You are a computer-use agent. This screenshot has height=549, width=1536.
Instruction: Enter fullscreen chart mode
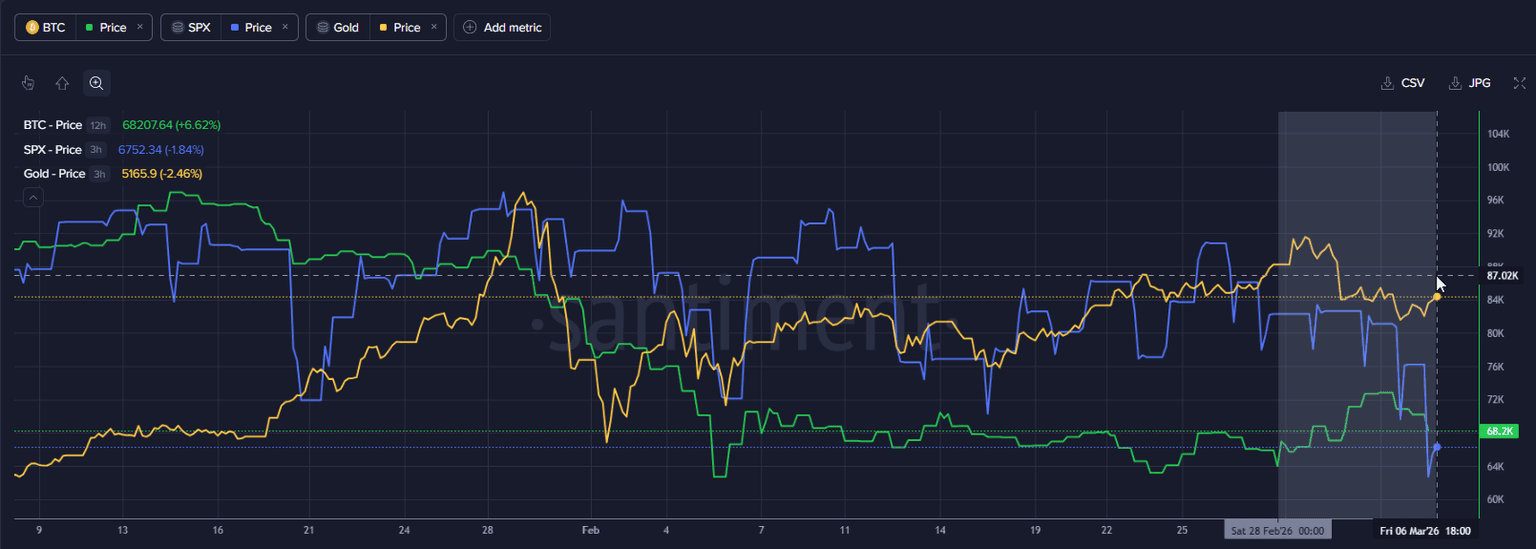point(1519,83)
